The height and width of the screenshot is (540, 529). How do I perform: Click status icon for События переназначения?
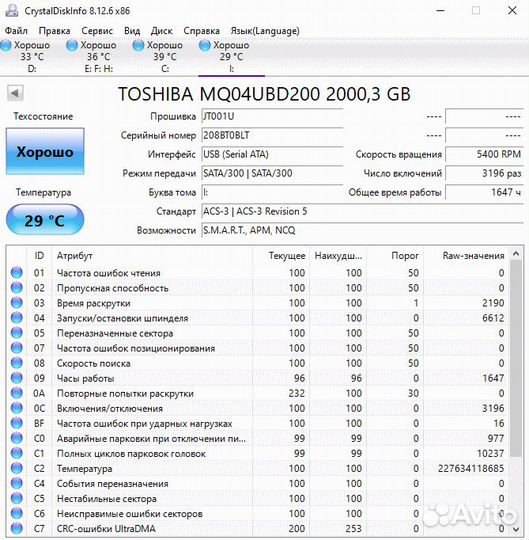[17, 483]
